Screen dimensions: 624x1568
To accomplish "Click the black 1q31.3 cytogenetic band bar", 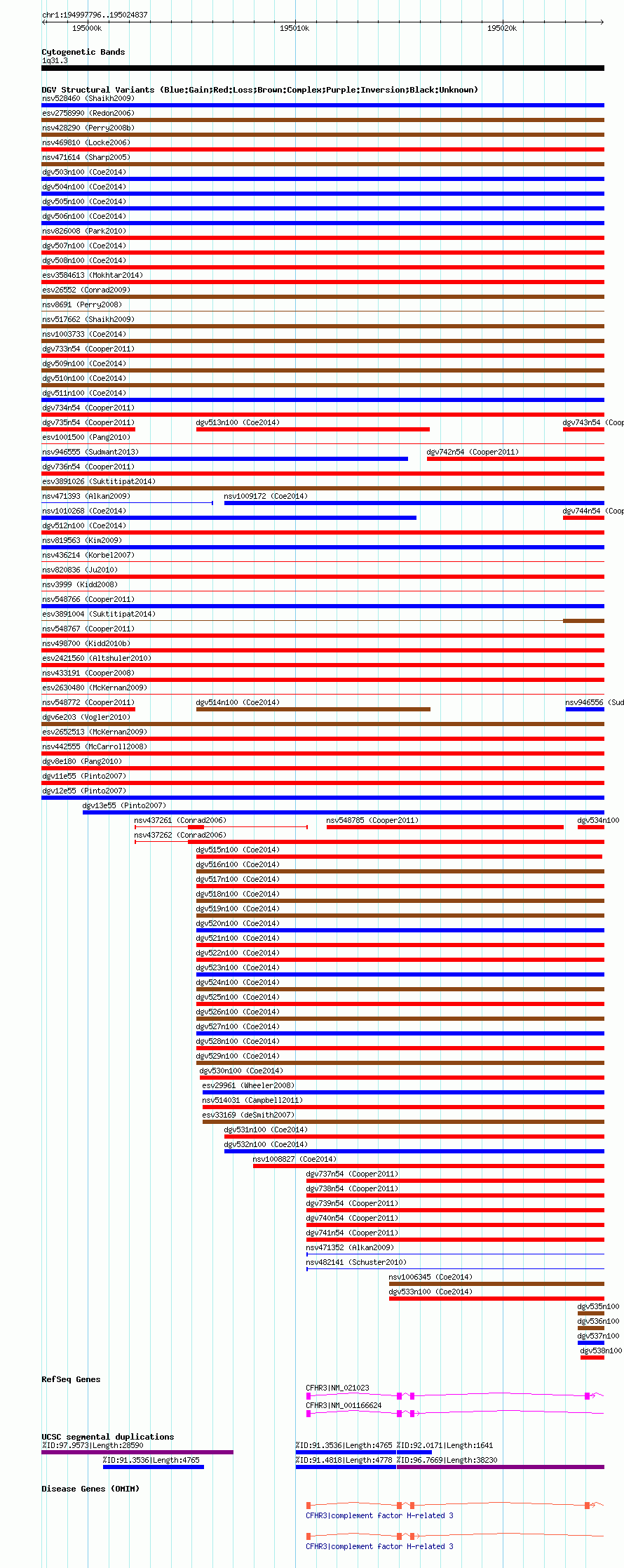I will pyautogui.click(x=323, y=68).
